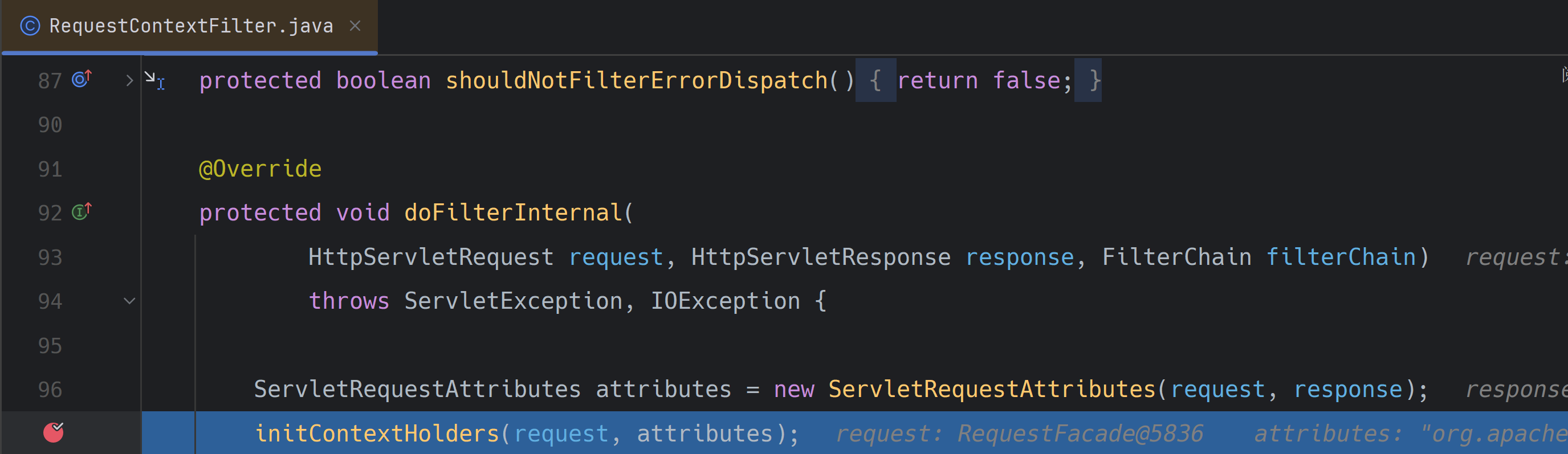Screen dimensions: 1568x454
Task: Expand the folded shouldNotFilterErrorDispatch method
Action: coord(129,80)
